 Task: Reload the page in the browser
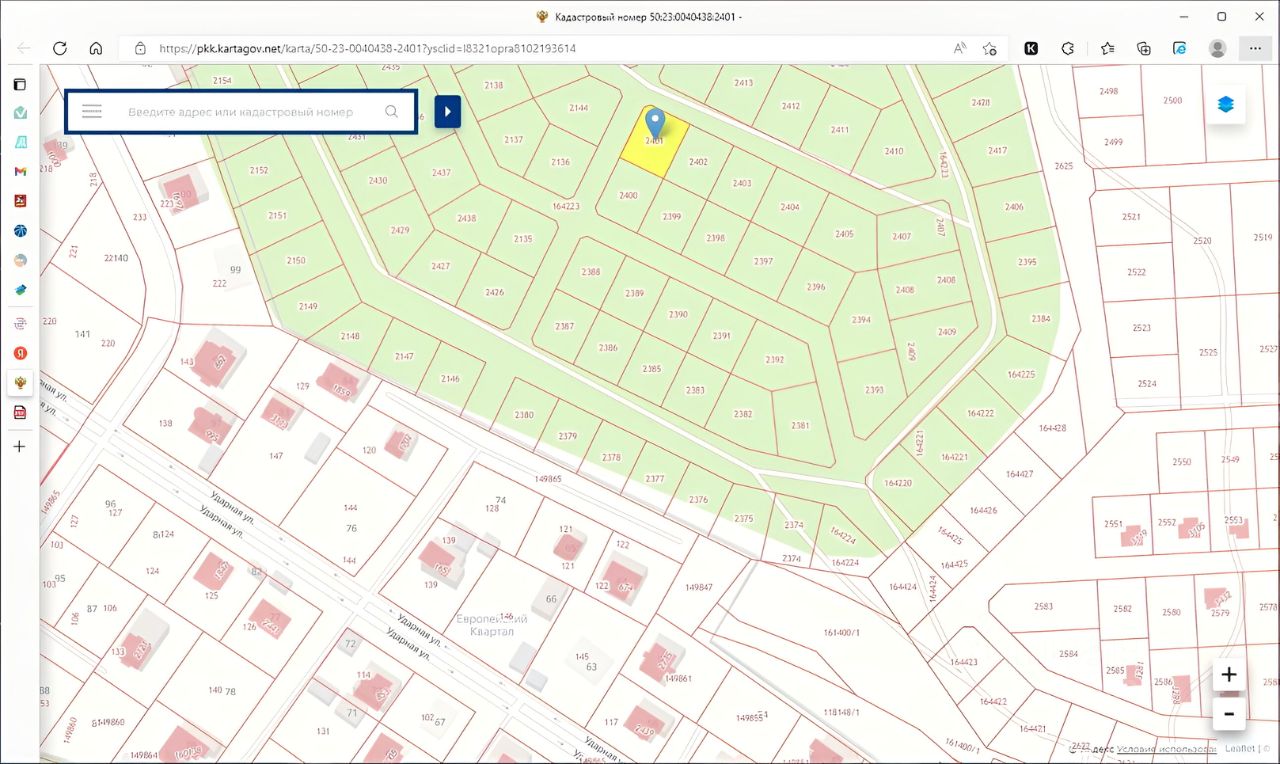click(x=60, y=48)
